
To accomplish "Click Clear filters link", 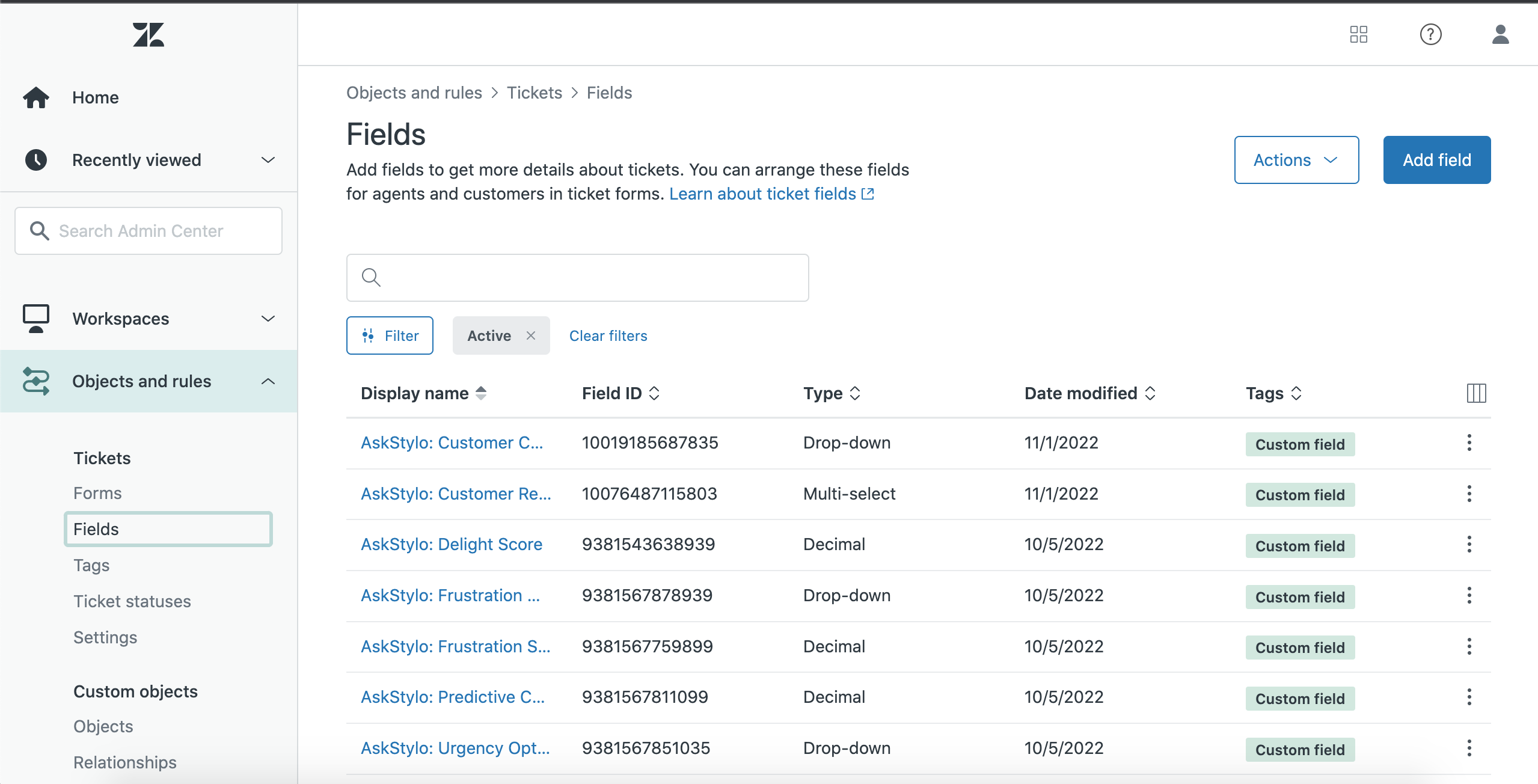I will pos(608,335).
